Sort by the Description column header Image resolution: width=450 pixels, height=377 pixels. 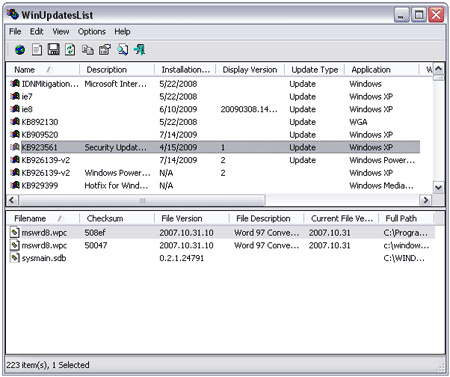(x=117, y=70)
